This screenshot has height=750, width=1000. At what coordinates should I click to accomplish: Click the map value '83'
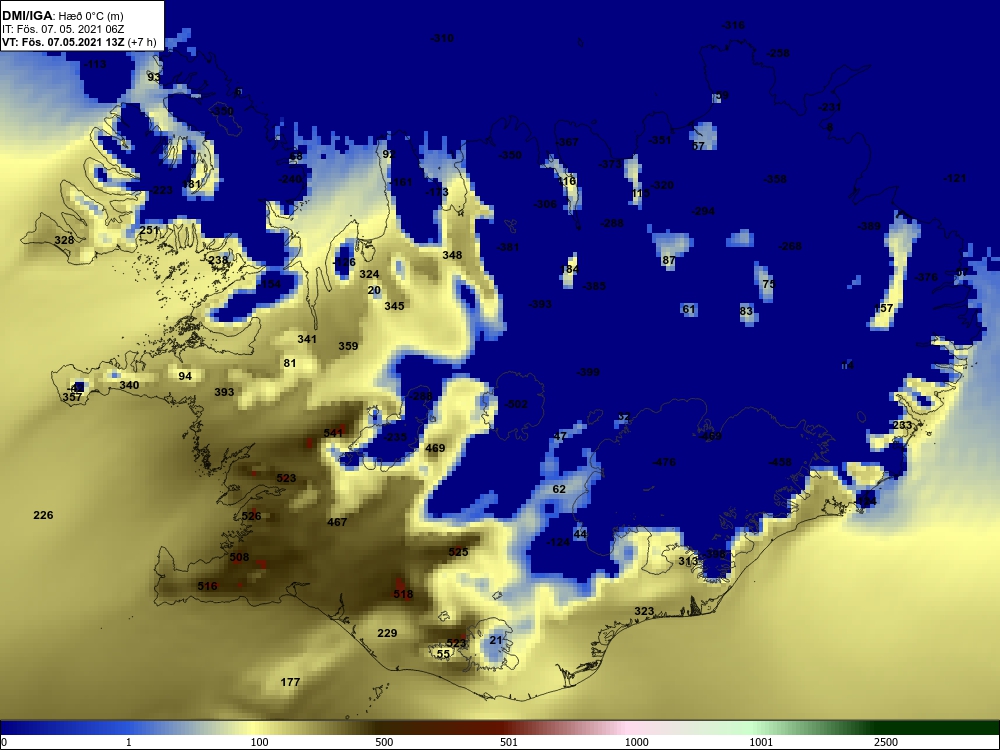pyautogui.click(x=746, y=311)
